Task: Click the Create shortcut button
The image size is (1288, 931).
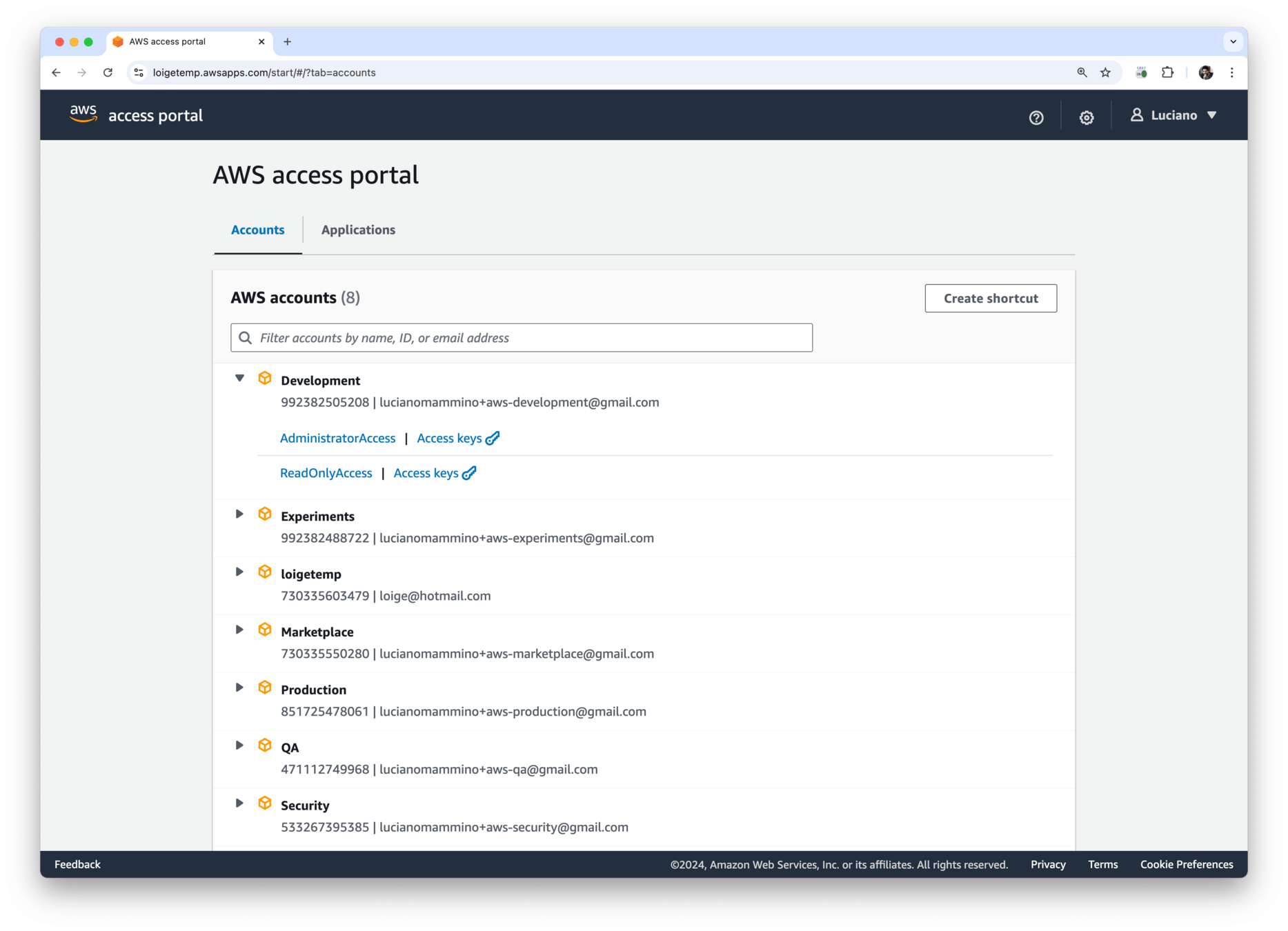Action: 991,299
